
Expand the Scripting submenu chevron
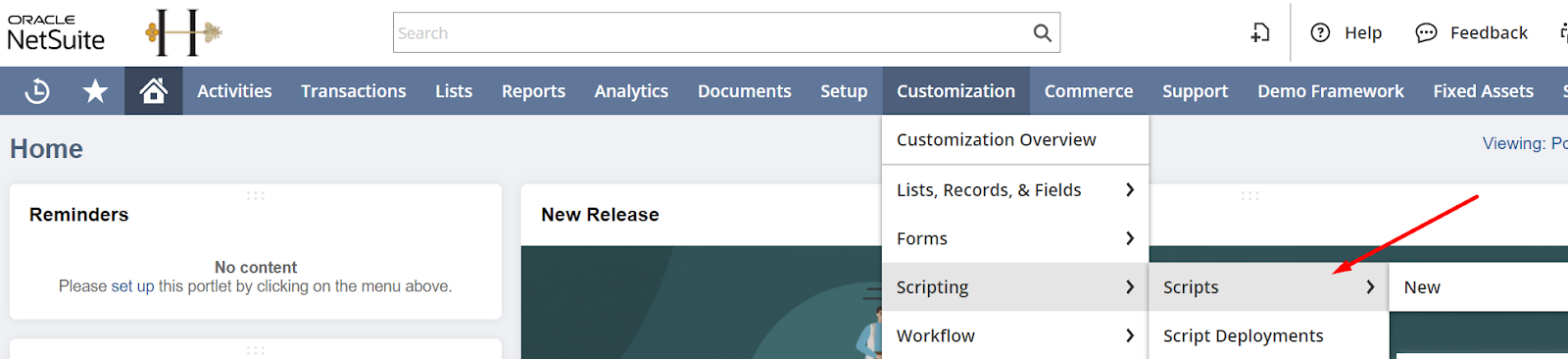coord(1130,287)
